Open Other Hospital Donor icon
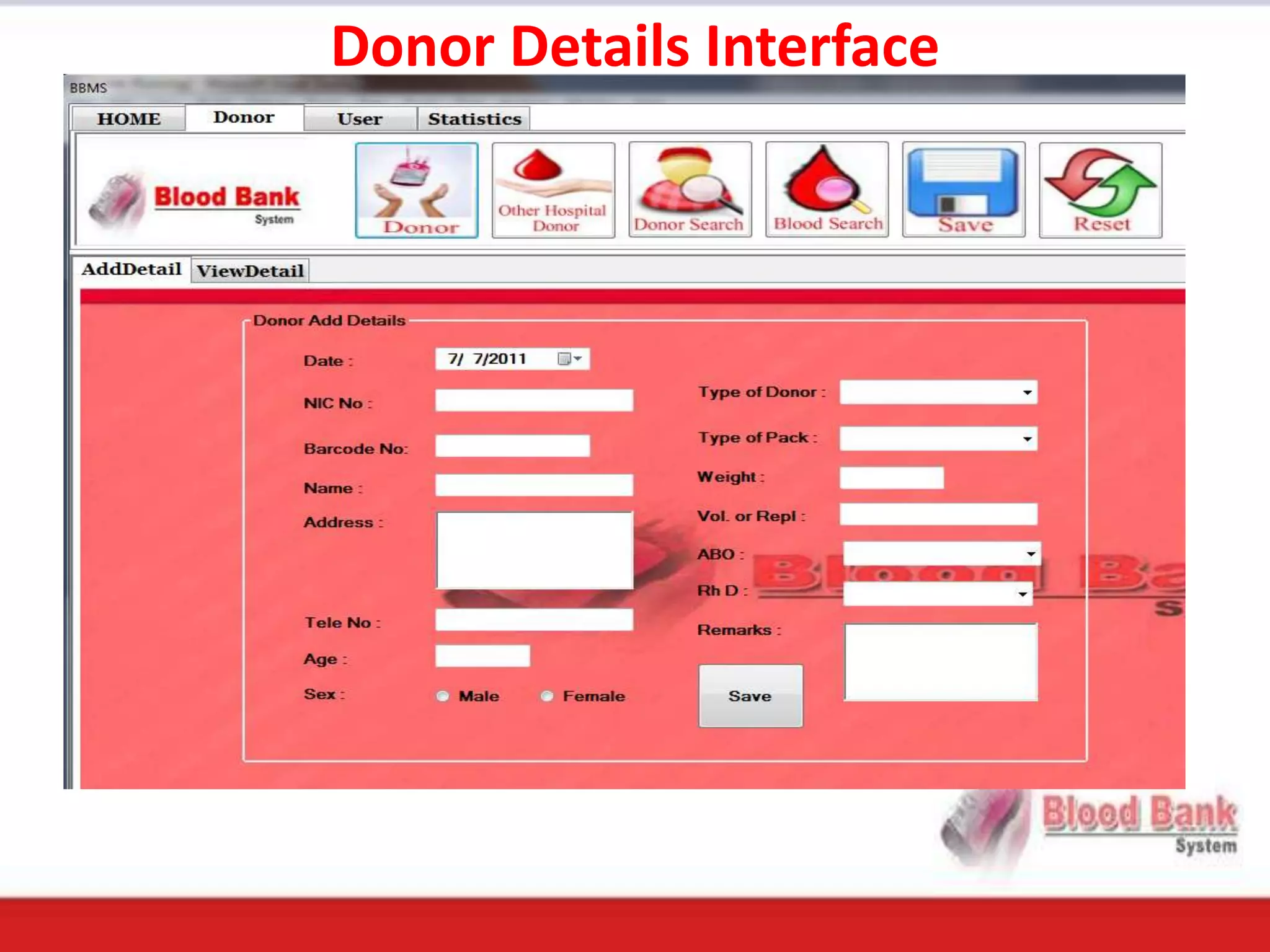This screenshot has width=1270, height=952. [x=553, y=190]
